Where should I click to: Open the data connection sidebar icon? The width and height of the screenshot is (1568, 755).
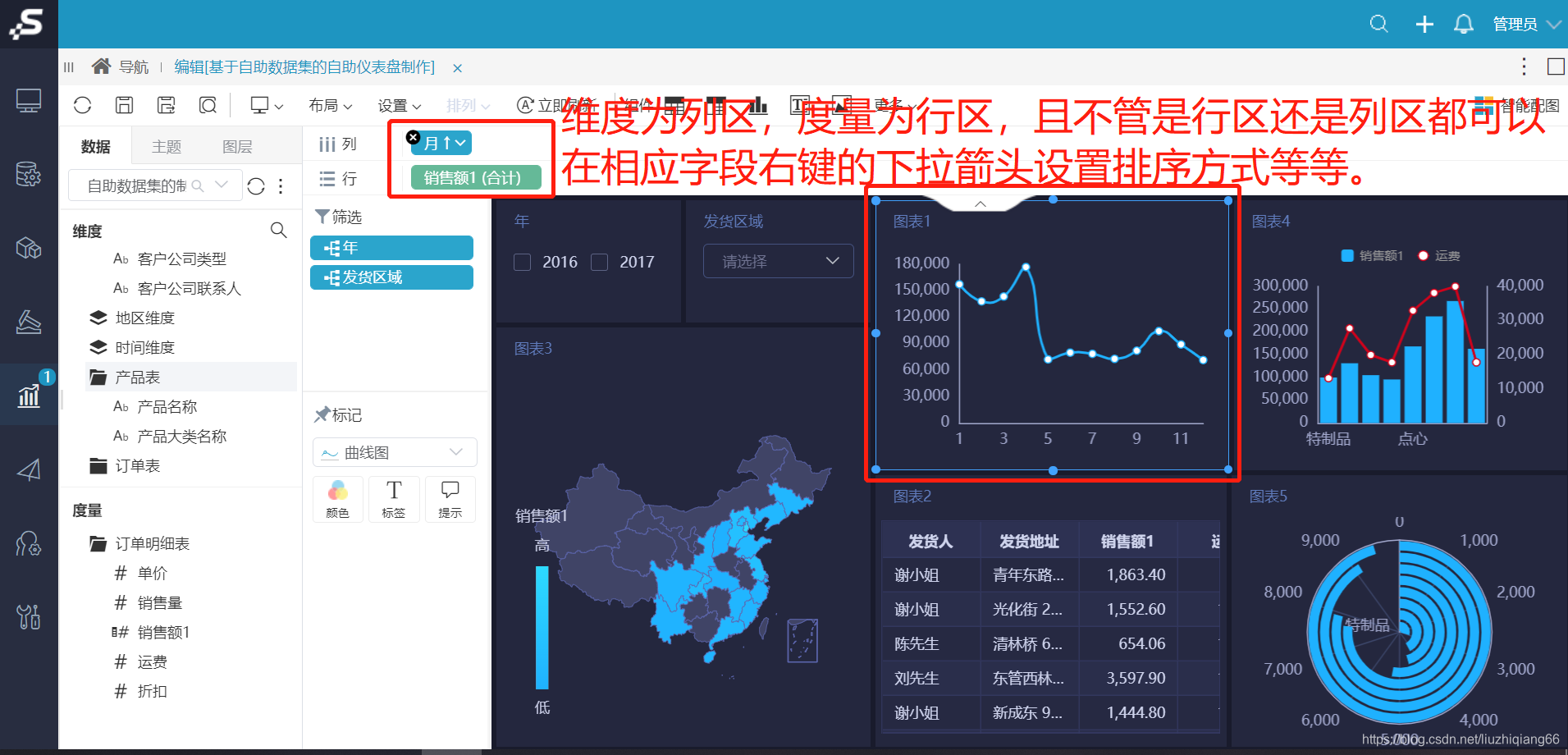coord(29,174)
